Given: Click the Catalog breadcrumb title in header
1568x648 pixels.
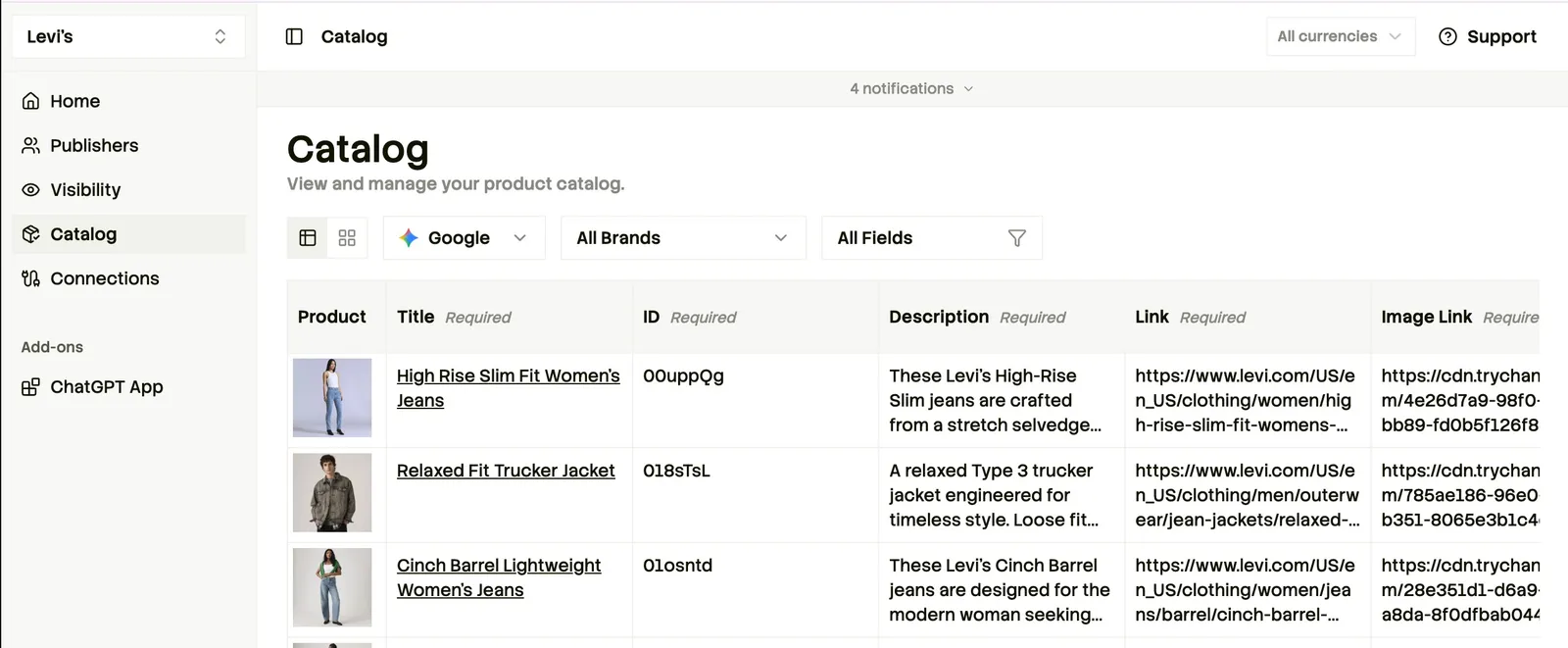Looking at the screenshot, I should pos(354,36).
